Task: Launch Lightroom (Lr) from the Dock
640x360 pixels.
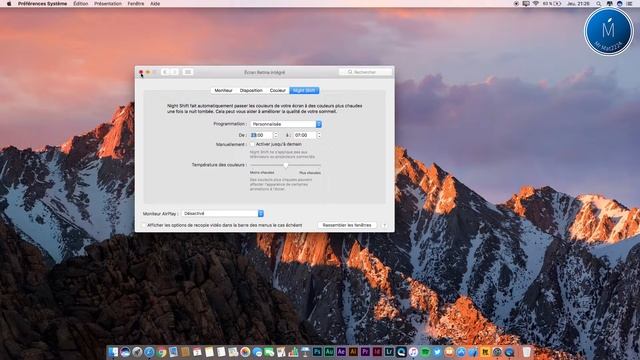Action: [389, 352]
